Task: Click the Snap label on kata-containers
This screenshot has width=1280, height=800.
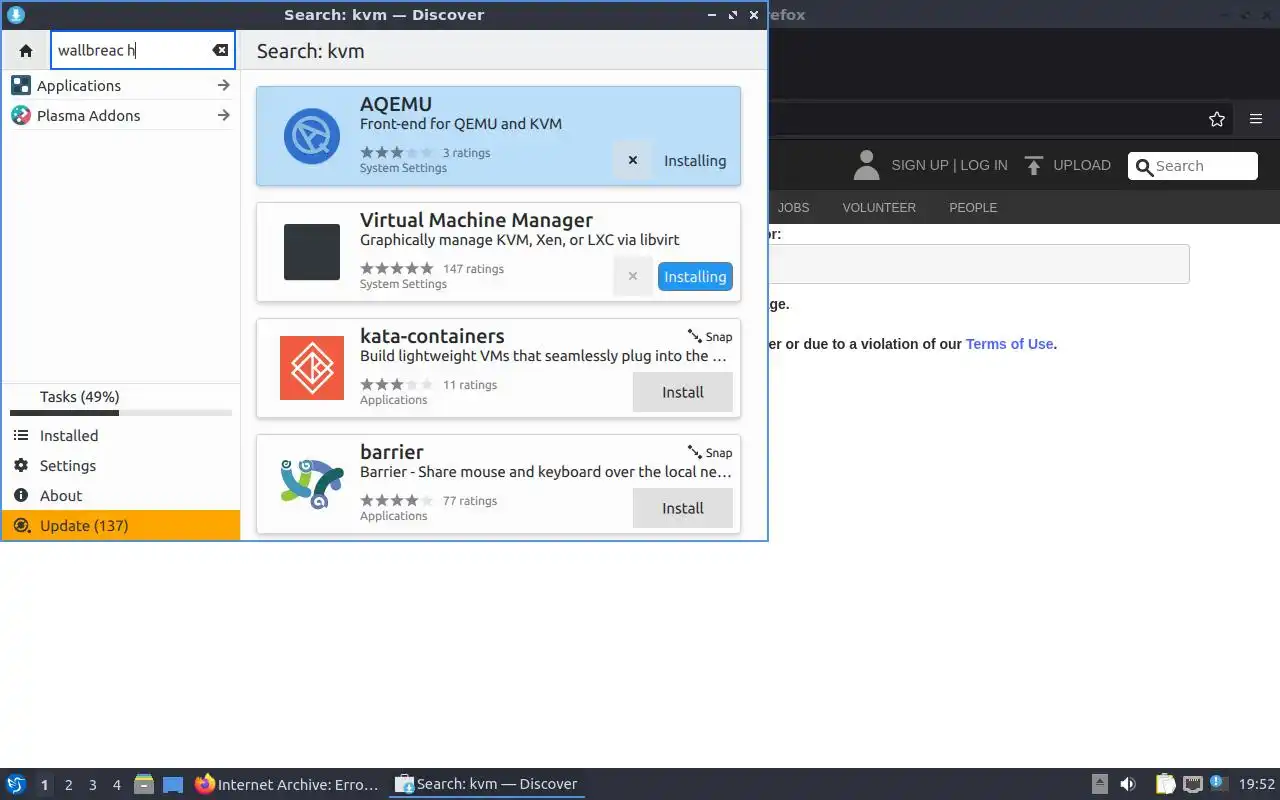Action: tap(710, 337)
